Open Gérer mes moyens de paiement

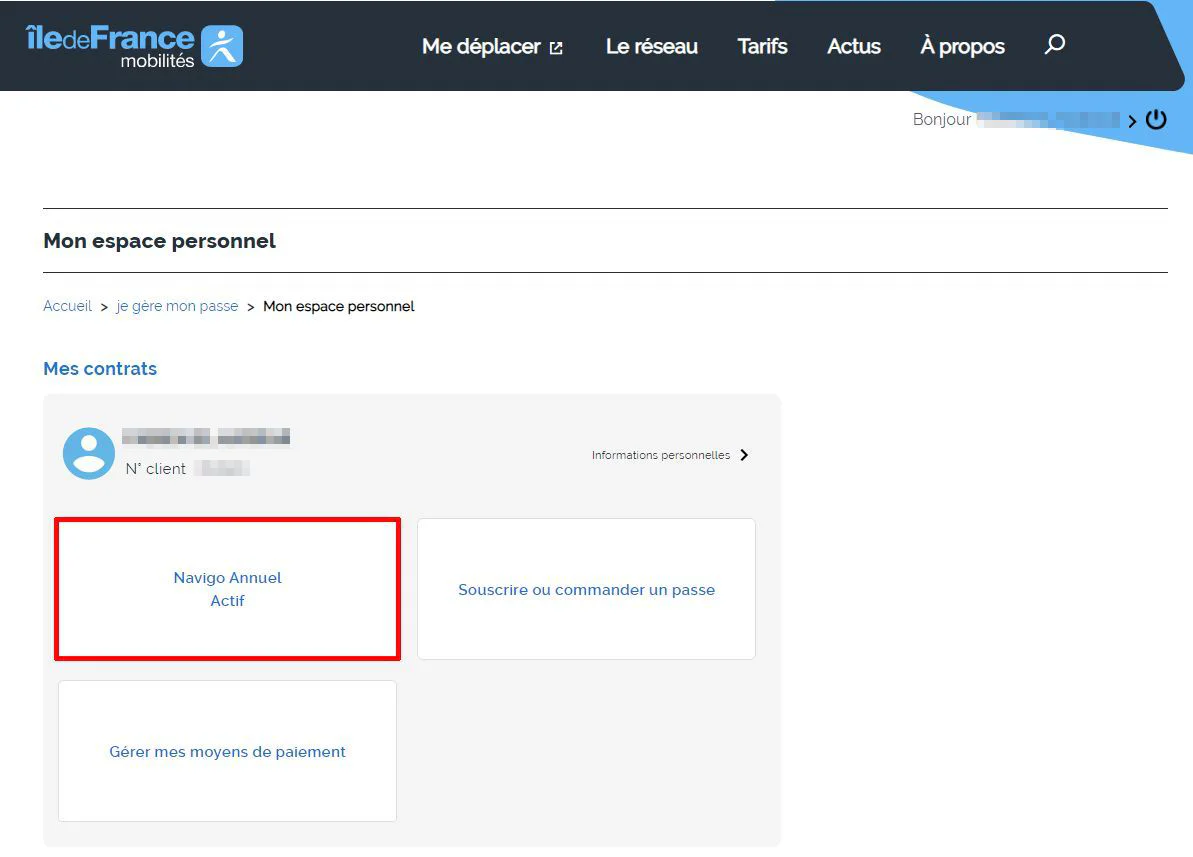pos(227,751)
